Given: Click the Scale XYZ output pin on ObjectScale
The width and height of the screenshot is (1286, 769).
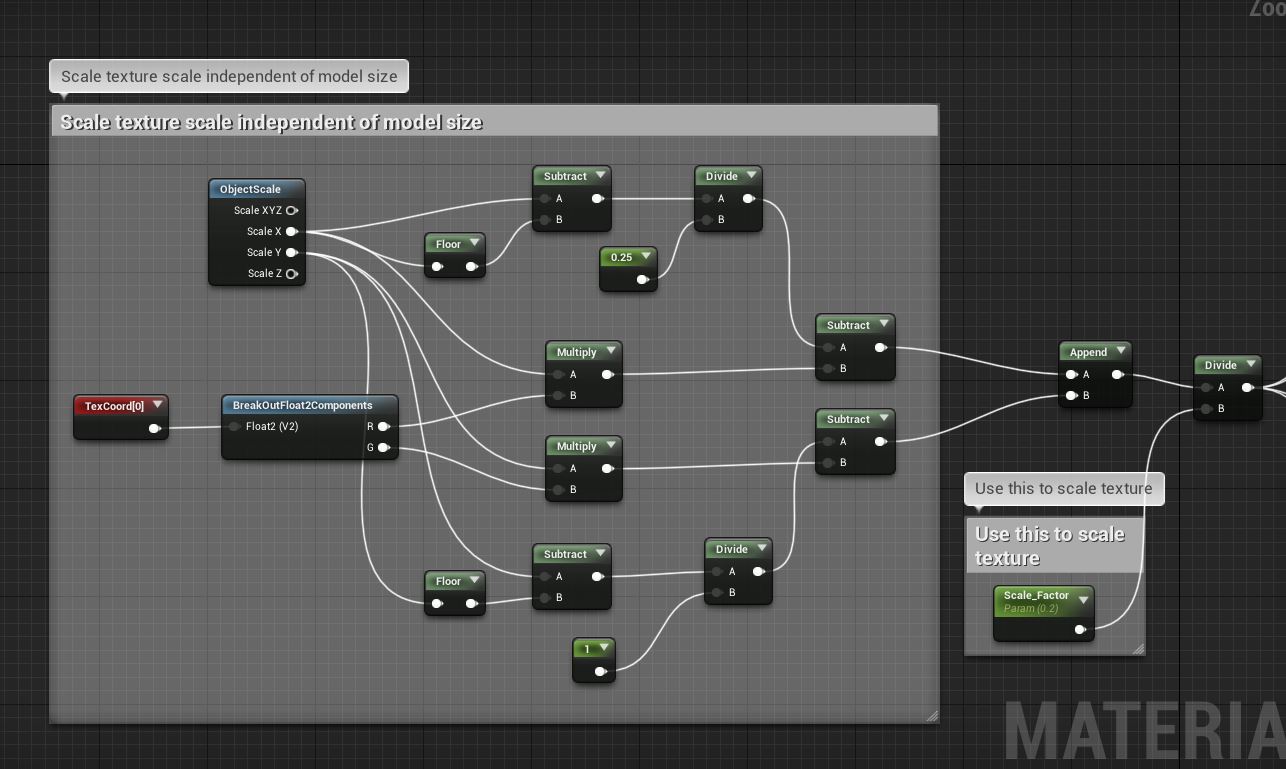Looking at the screenshot, I should [292, 211].
